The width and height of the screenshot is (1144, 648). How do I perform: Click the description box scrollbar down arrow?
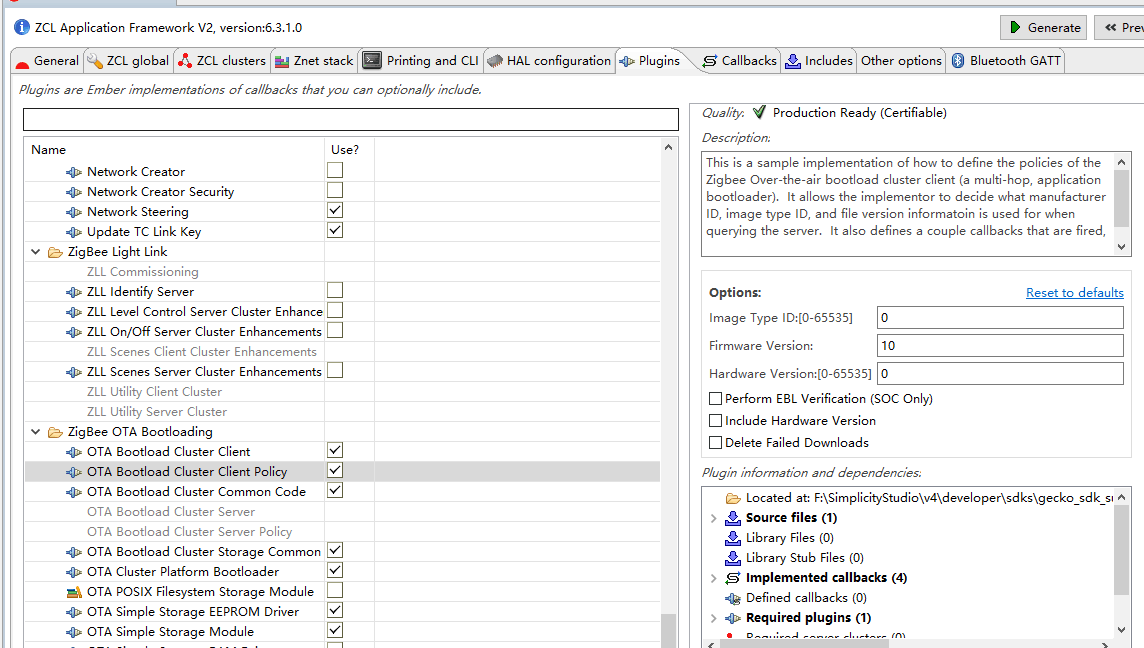pyautogui.click(x=1122, y=247)
